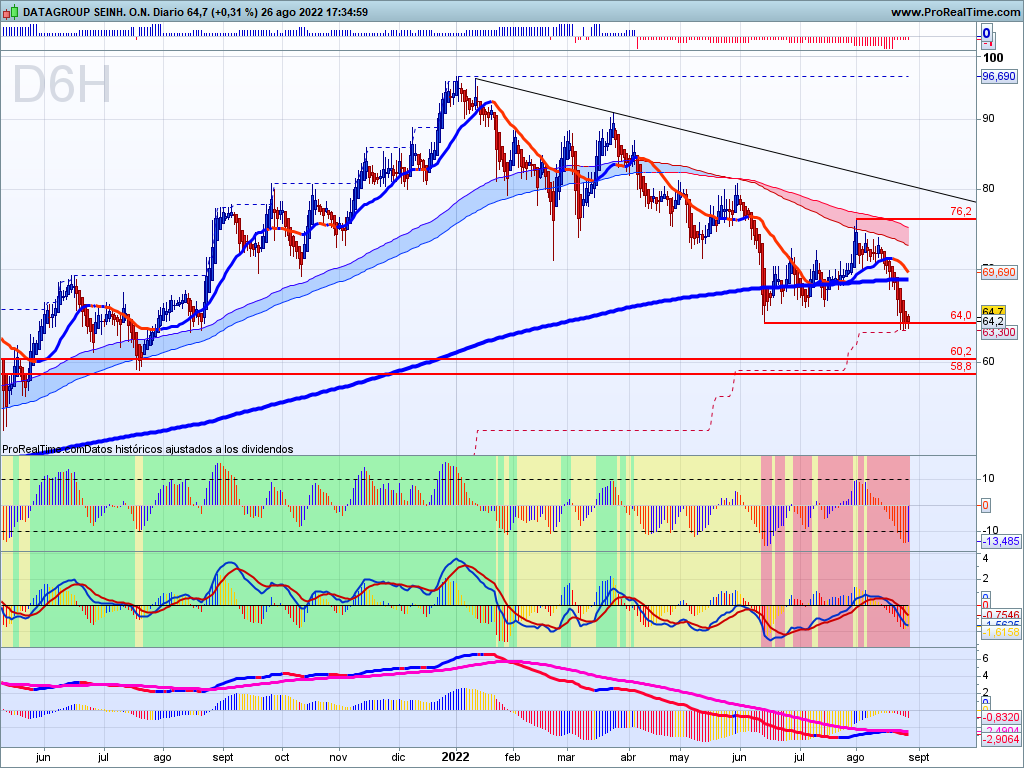Click the -0,7546 oscillator value label
This screenshot has width=1024, height=768.
click(x=1001, y=615)
